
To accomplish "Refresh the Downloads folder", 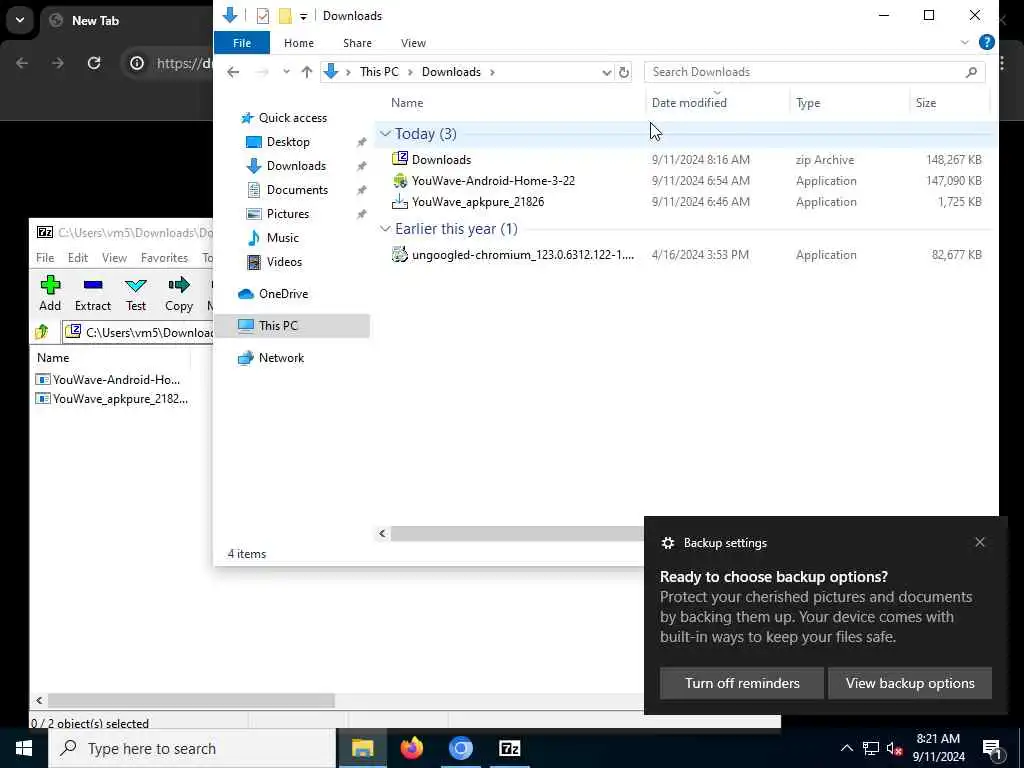I will 624,72.
